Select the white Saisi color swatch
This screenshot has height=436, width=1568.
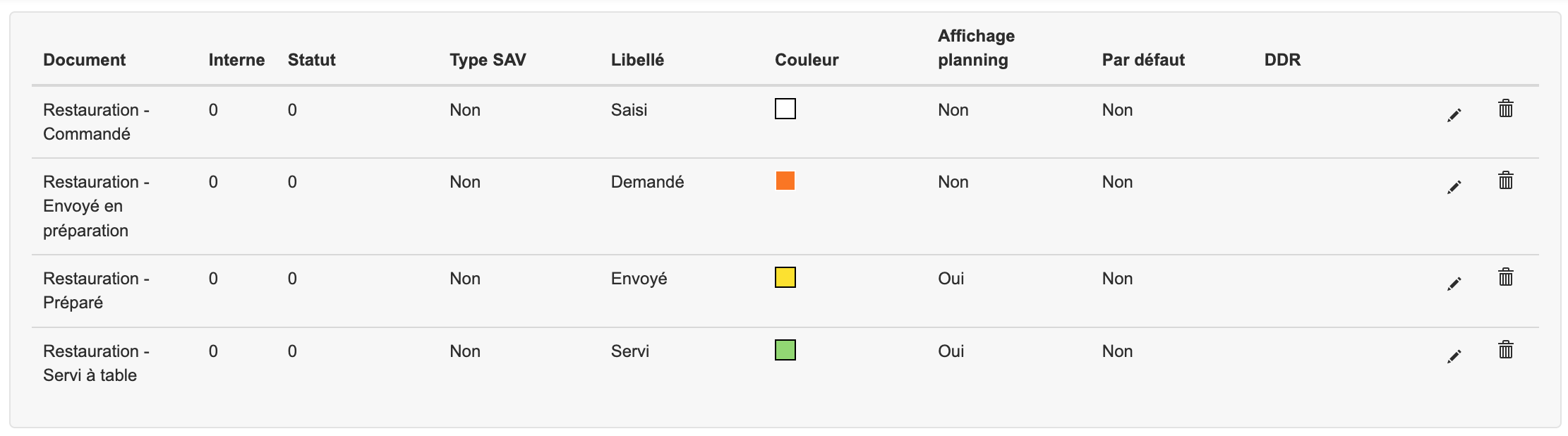click(x=785, y=109)
